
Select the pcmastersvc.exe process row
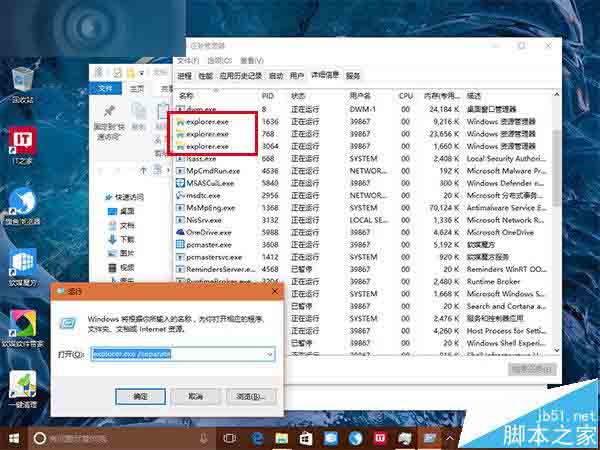(x=361, y=257)
